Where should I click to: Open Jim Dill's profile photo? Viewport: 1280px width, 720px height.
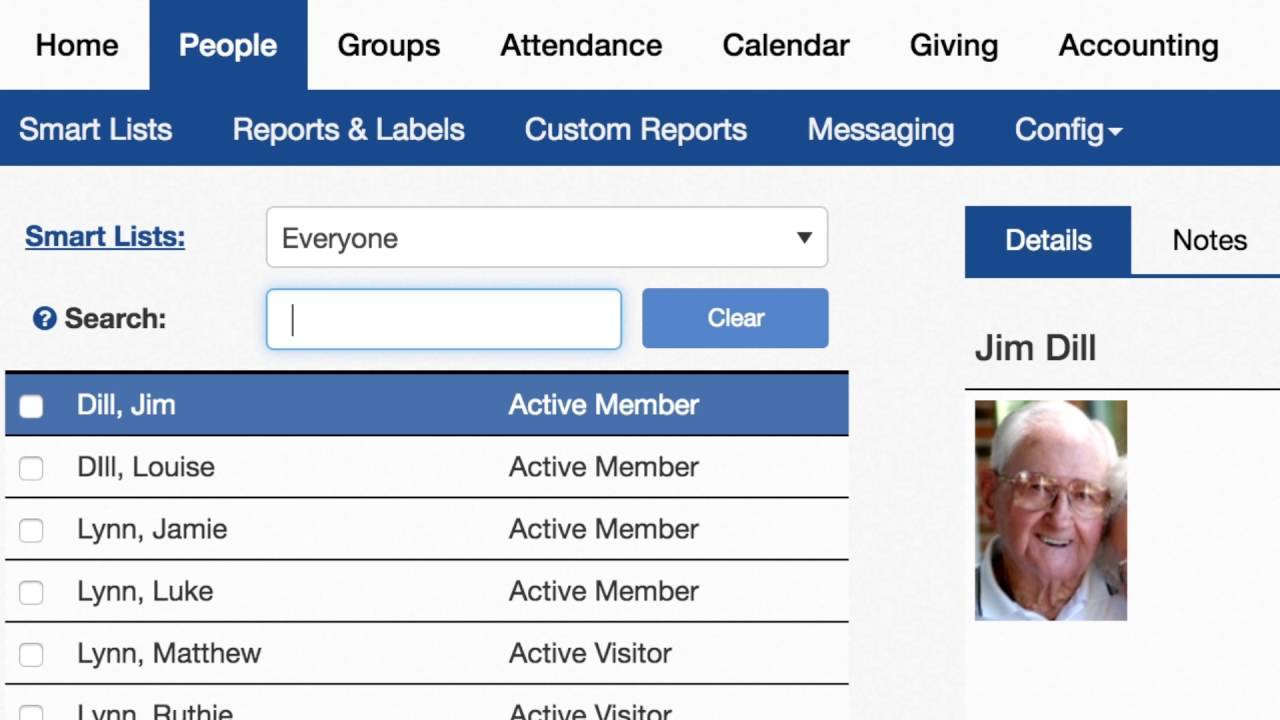[1050, 510]
